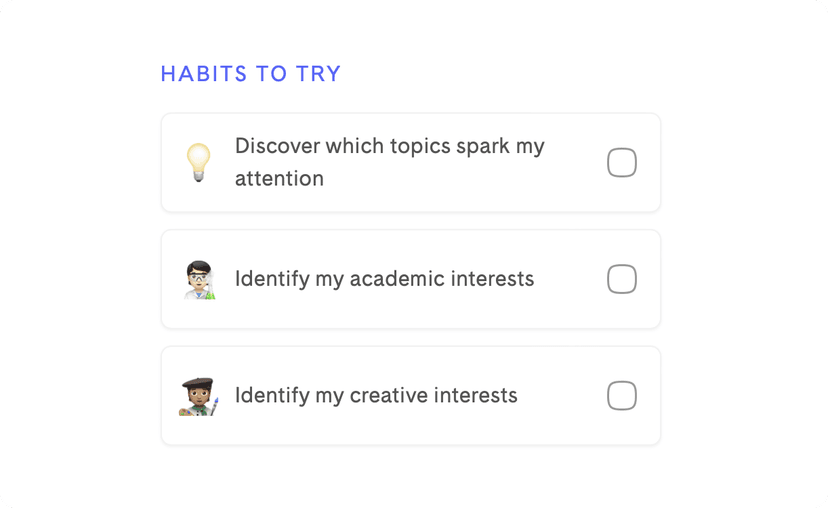Click the "HABITS TO TRY" heading
This screenshot has height=508, width=828.
251,74
